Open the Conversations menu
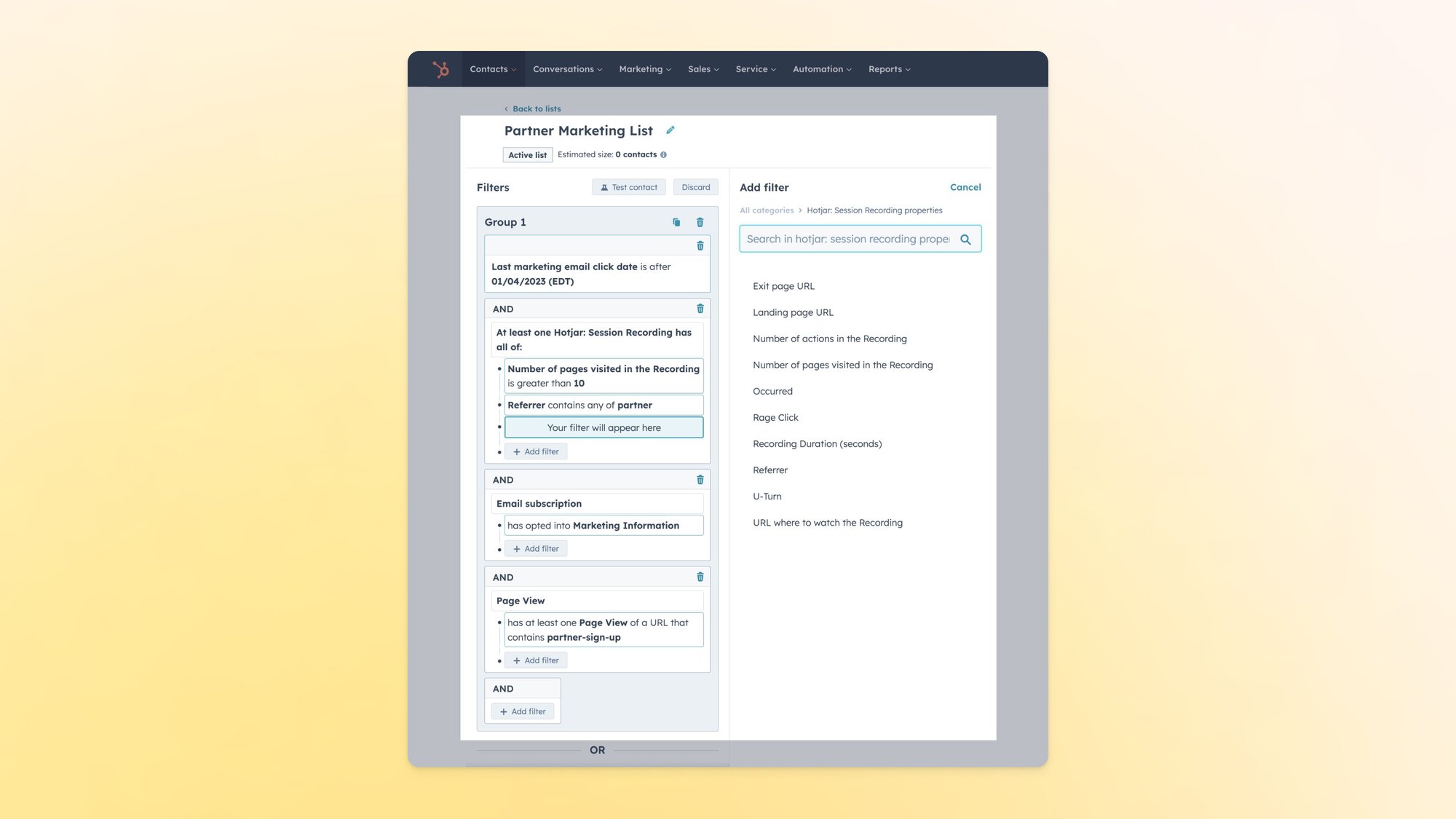The height and width of the screenshot is (819, 1456). (x=568, y=69)
